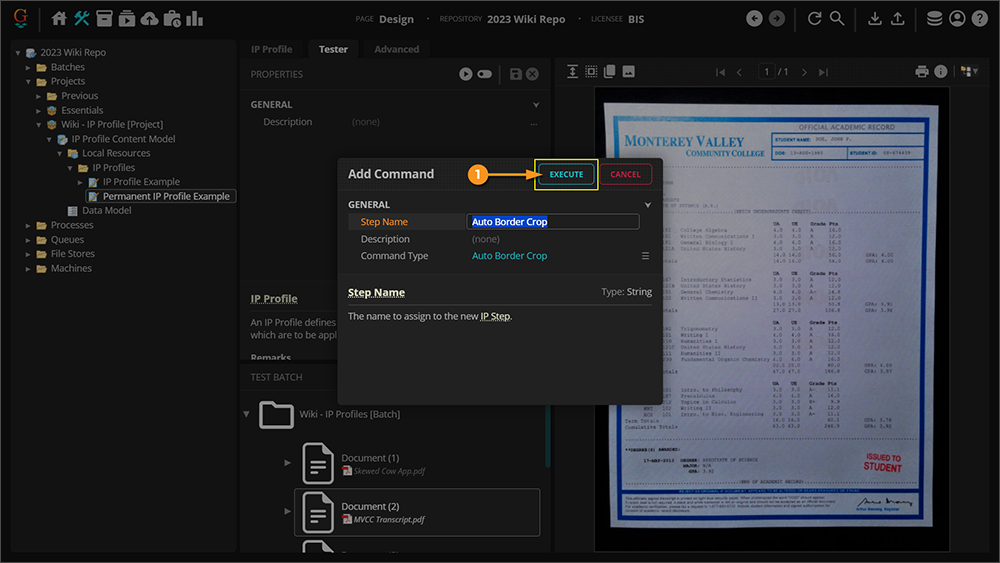Click the X cancel icon in Properties header
The width and height of the screenshot is (1000, 563).
(532, 74)
